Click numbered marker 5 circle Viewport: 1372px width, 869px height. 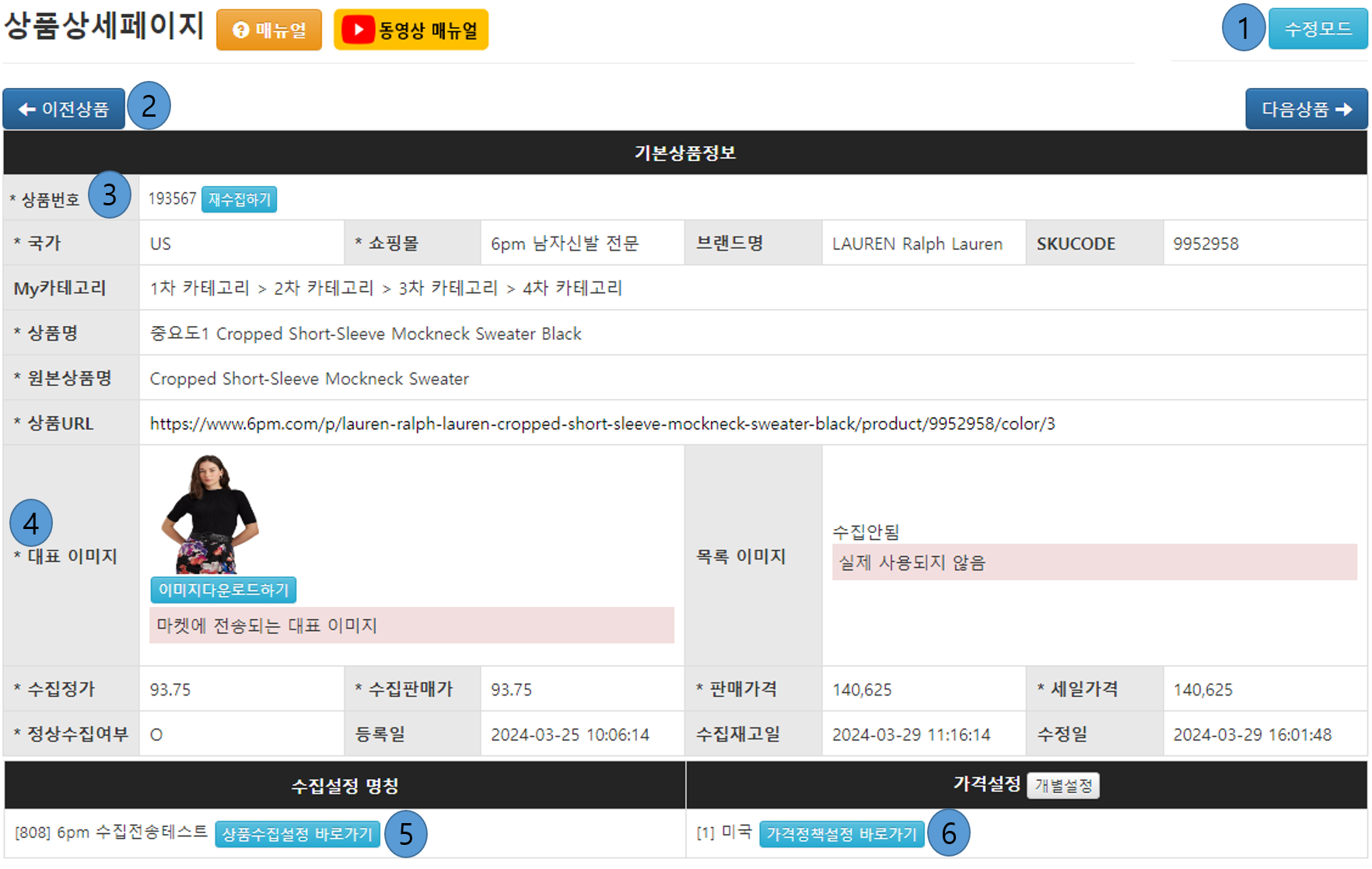point(406,834)
